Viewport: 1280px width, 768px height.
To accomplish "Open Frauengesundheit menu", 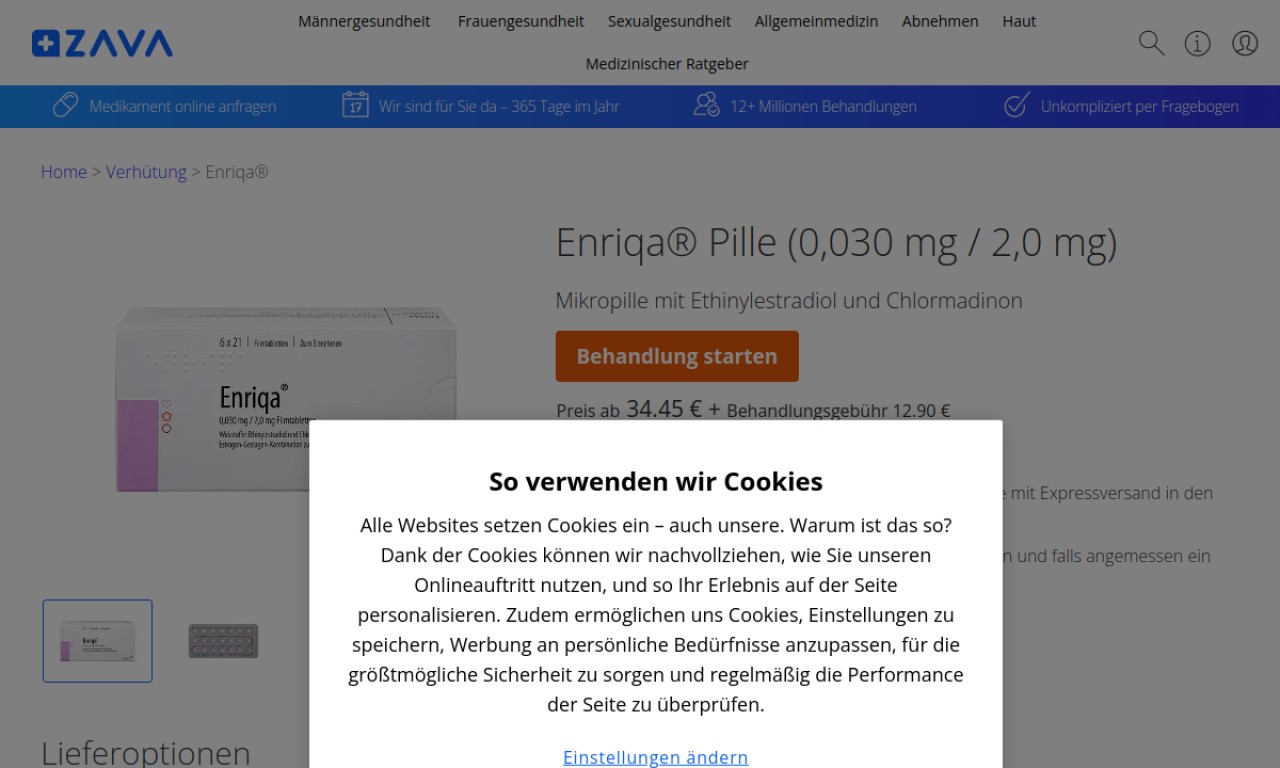I will (521, 21).
